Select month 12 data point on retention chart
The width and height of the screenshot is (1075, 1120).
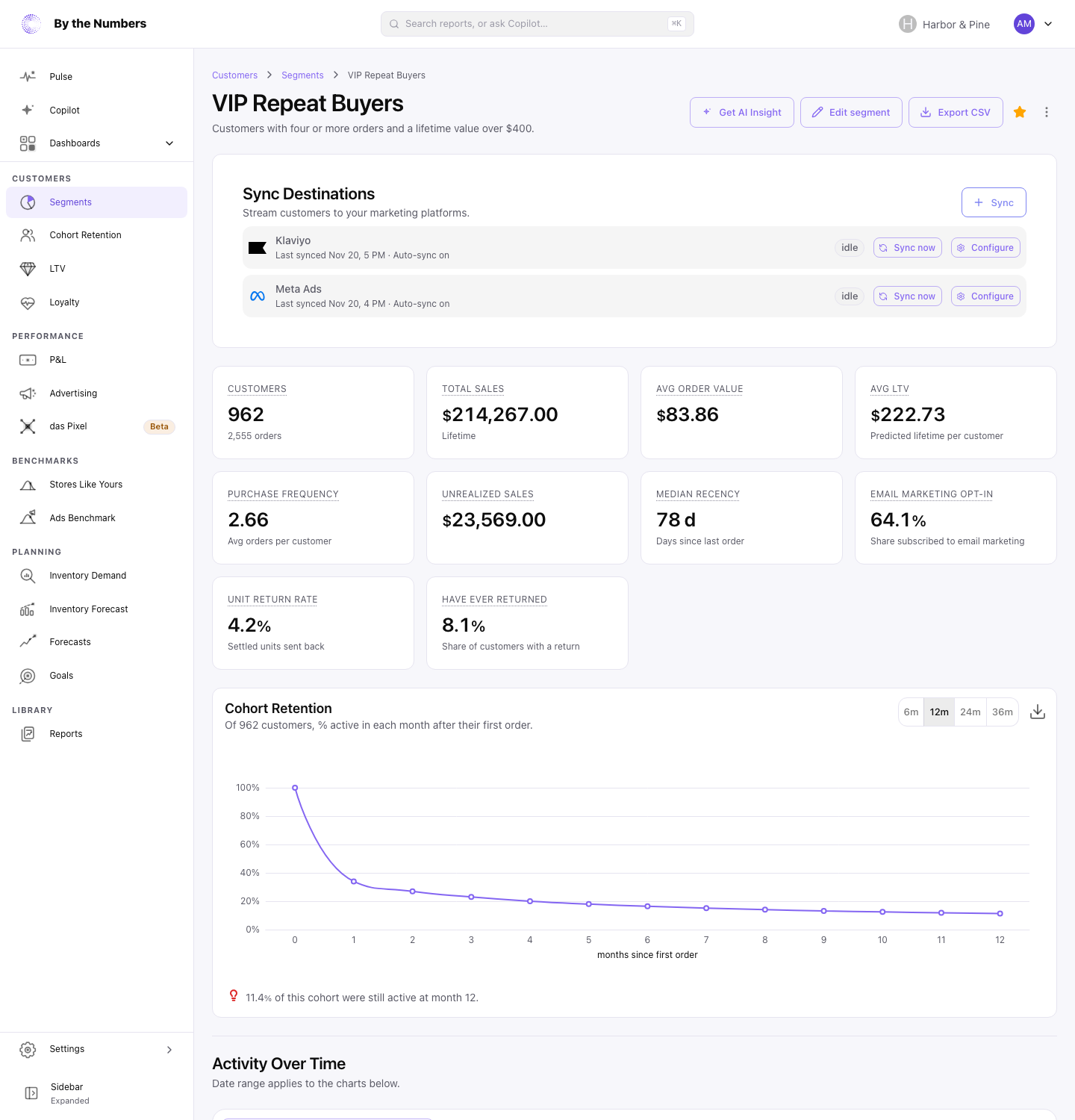pos(1000,914)
